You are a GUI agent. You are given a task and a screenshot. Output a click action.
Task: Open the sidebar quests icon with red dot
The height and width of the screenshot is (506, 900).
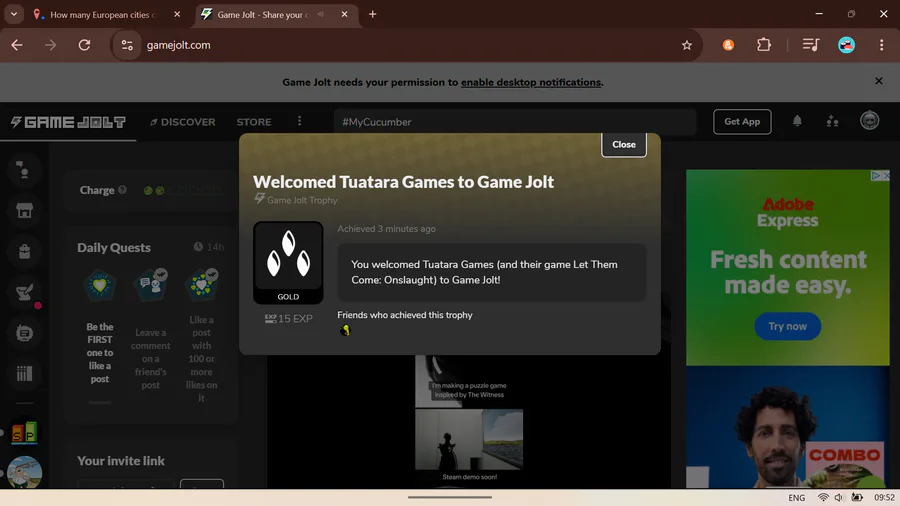pyautogui.click(x=25, y=293)
